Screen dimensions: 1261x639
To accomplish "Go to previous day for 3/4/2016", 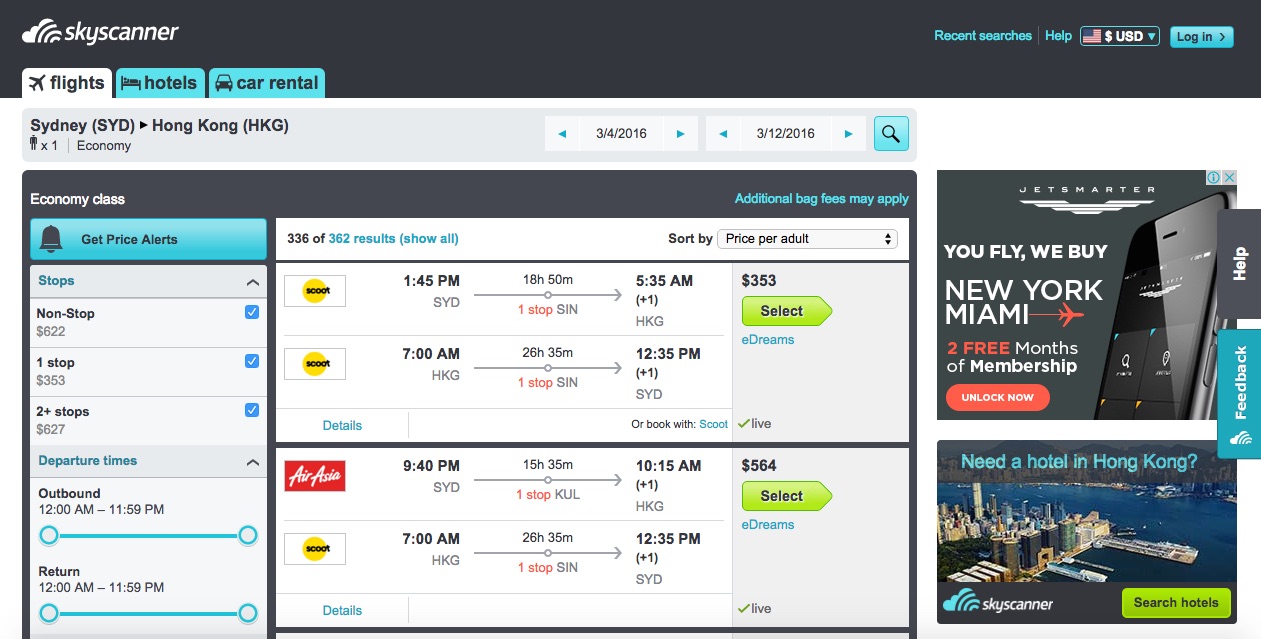I will pyautogui.click(x=562, y=134).
